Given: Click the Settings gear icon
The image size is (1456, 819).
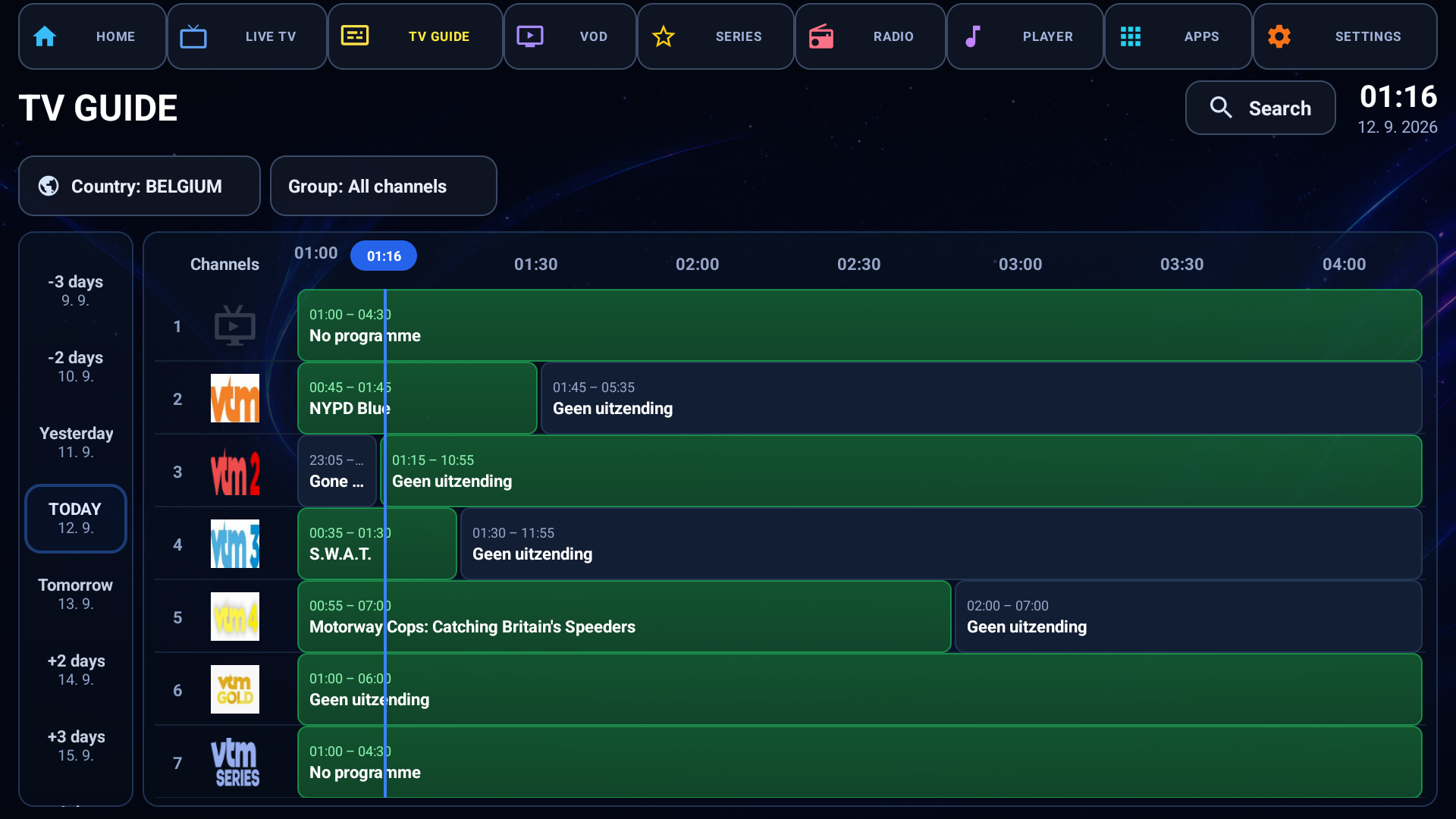Looking at the screenshot, I should pyautogui.click(x=1279, y=36).
